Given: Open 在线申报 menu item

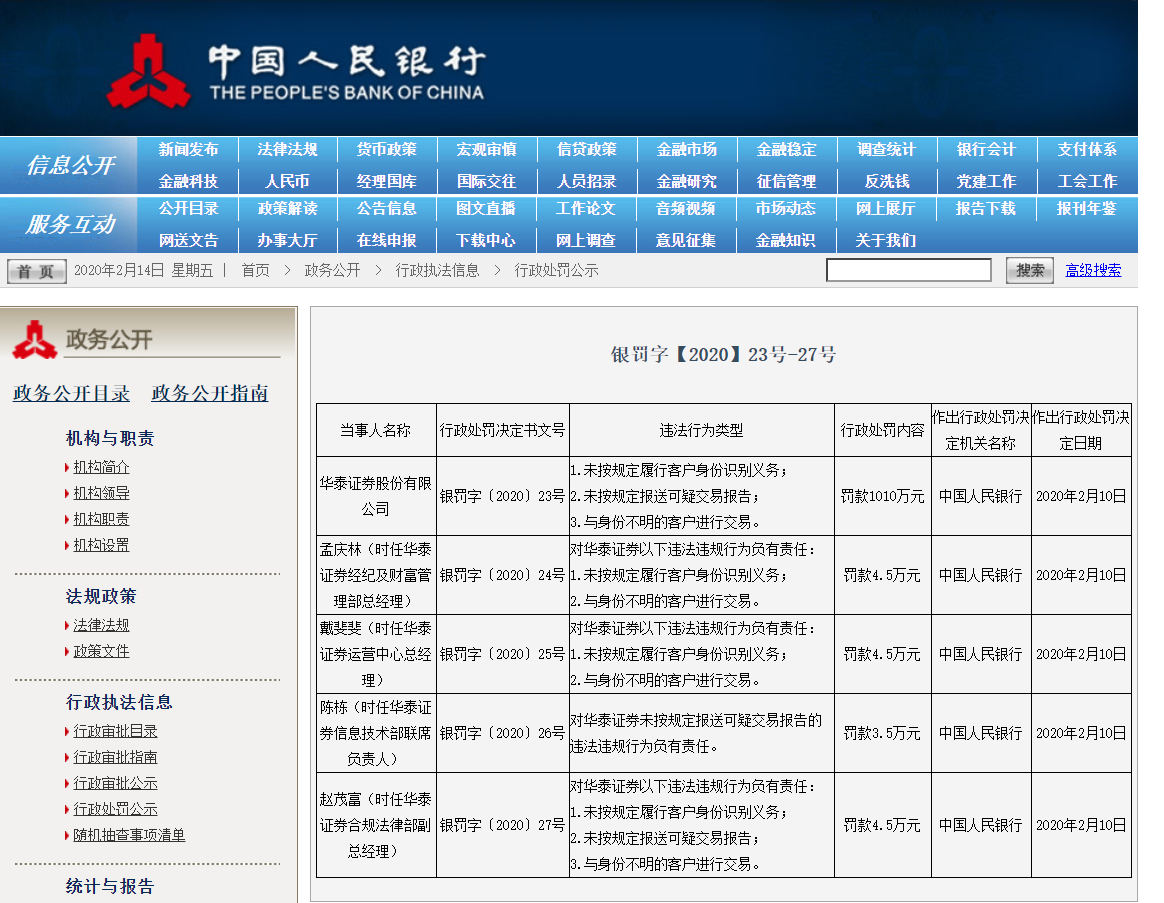Looking at the screenshot, I should coord(387,241).
